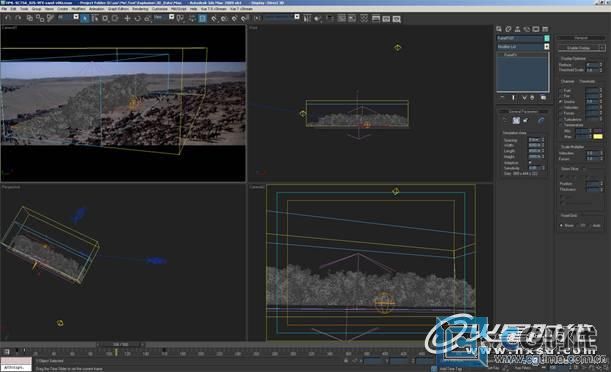The image size is (611, 372).
Task: Toggle the Snaps toggle icon
Action: click(214, 18)
